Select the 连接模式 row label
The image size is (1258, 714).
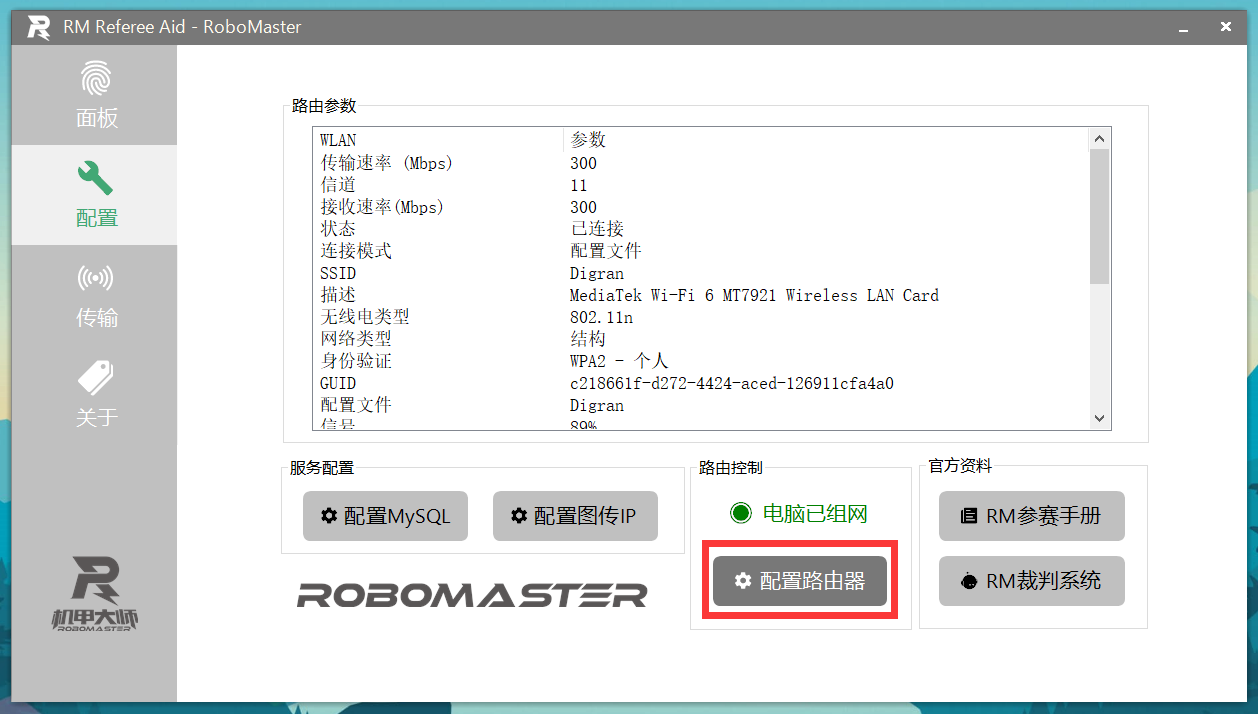[356, 251]
